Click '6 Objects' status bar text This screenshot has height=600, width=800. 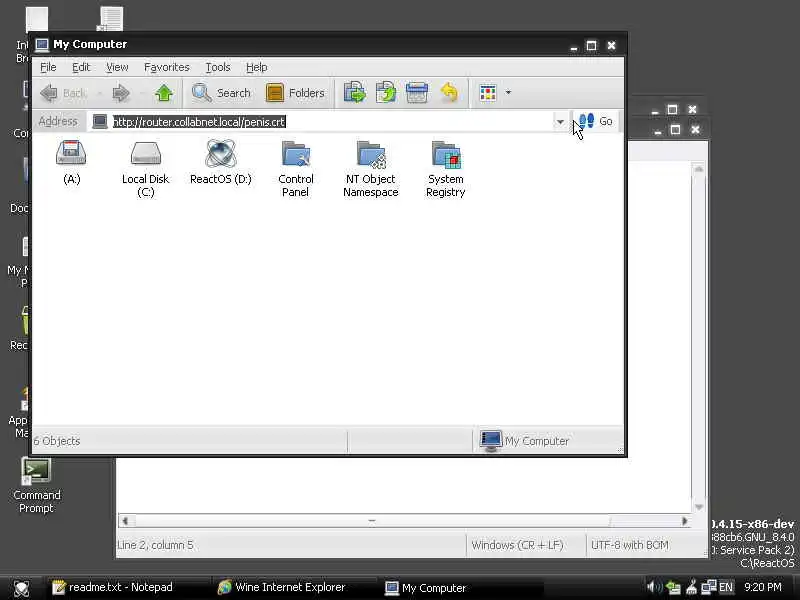click(57, 441)
